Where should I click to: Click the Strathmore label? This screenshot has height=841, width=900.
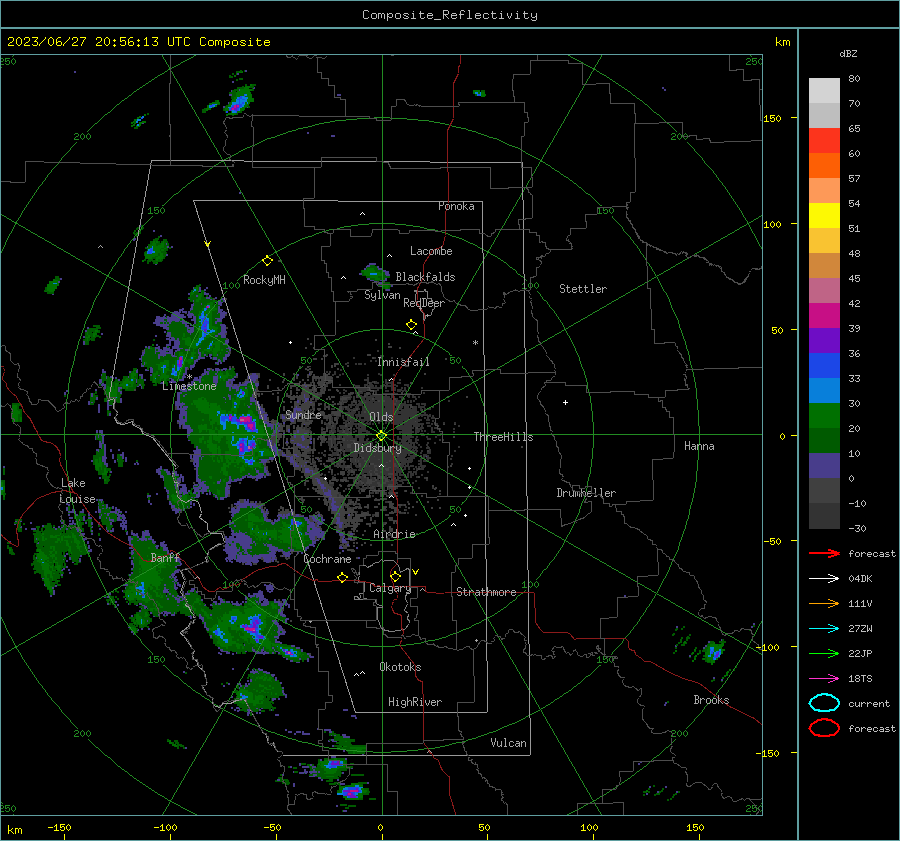coord(486,592)
